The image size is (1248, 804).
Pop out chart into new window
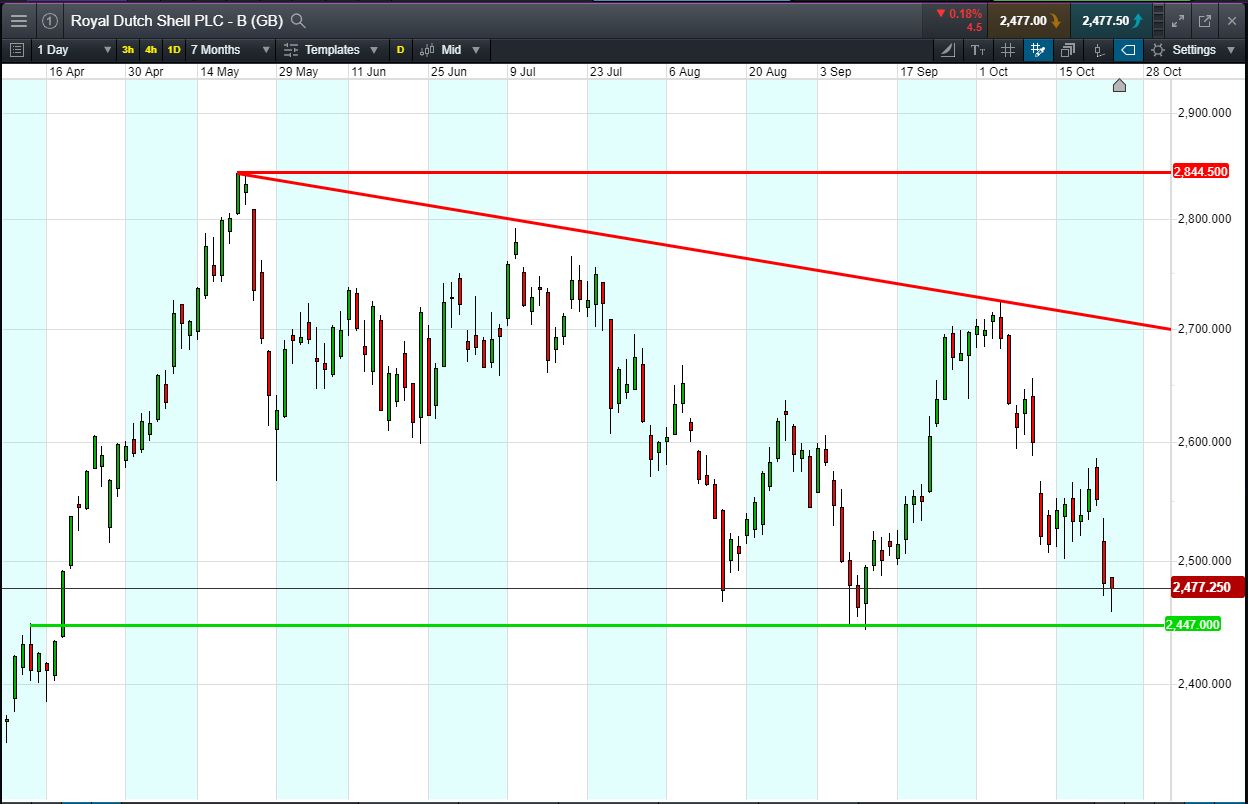tap(1204, 20)
